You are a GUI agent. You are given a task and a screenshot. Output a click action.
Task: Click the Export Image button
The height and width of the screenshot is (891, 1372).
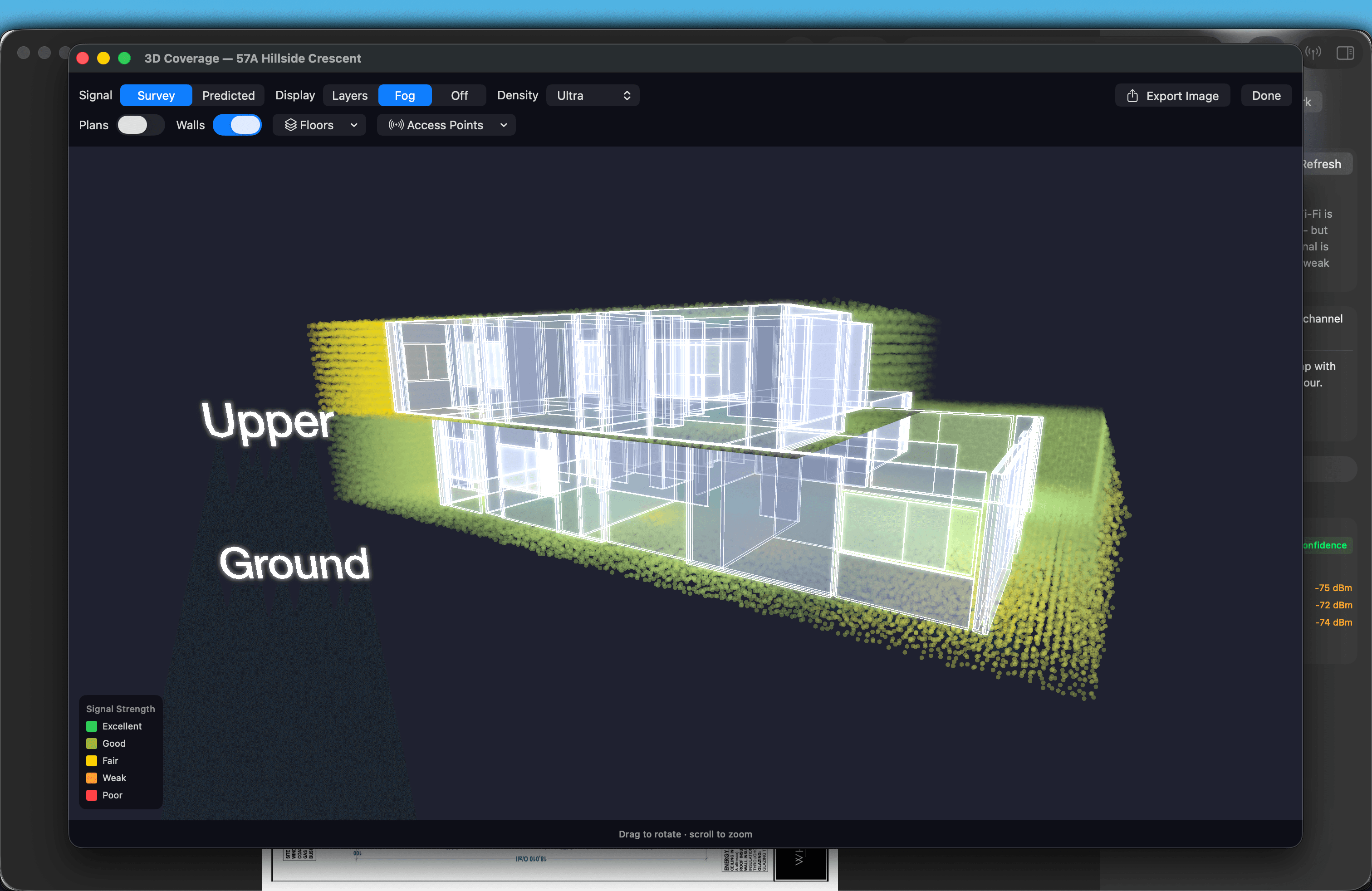(x=1172, y=96)
